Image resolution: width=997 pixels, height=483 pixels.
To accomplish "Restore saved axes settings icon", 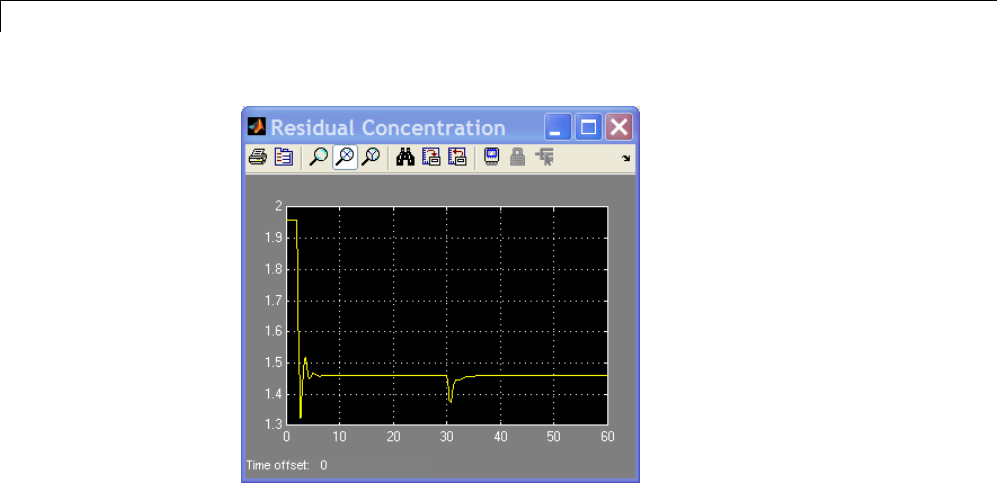I will [457, 157].
